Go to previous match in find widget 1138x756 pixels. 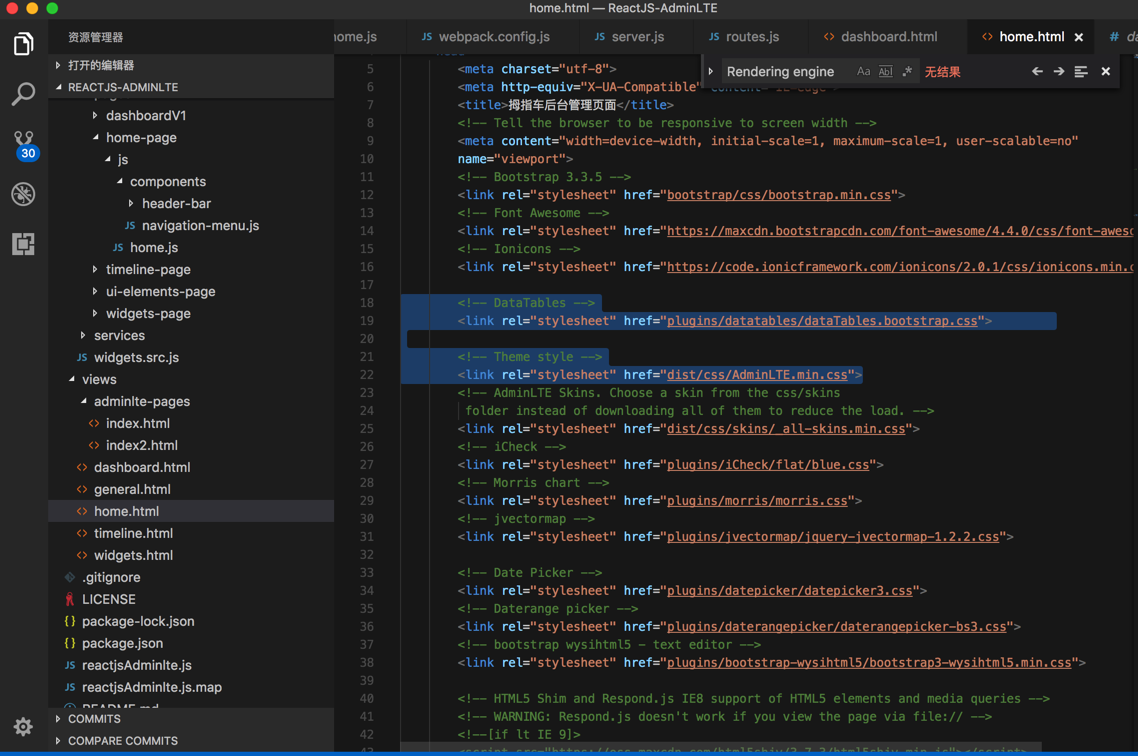[1037, 72]
